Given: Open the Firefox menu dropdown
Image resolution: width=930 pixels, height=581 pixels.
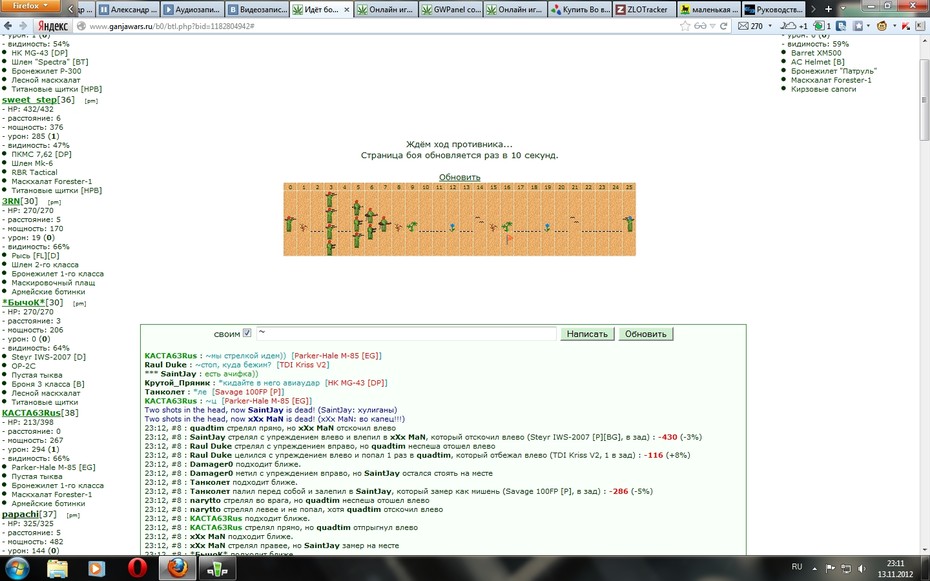Looking at the screenshot, I should pos(30,6).
